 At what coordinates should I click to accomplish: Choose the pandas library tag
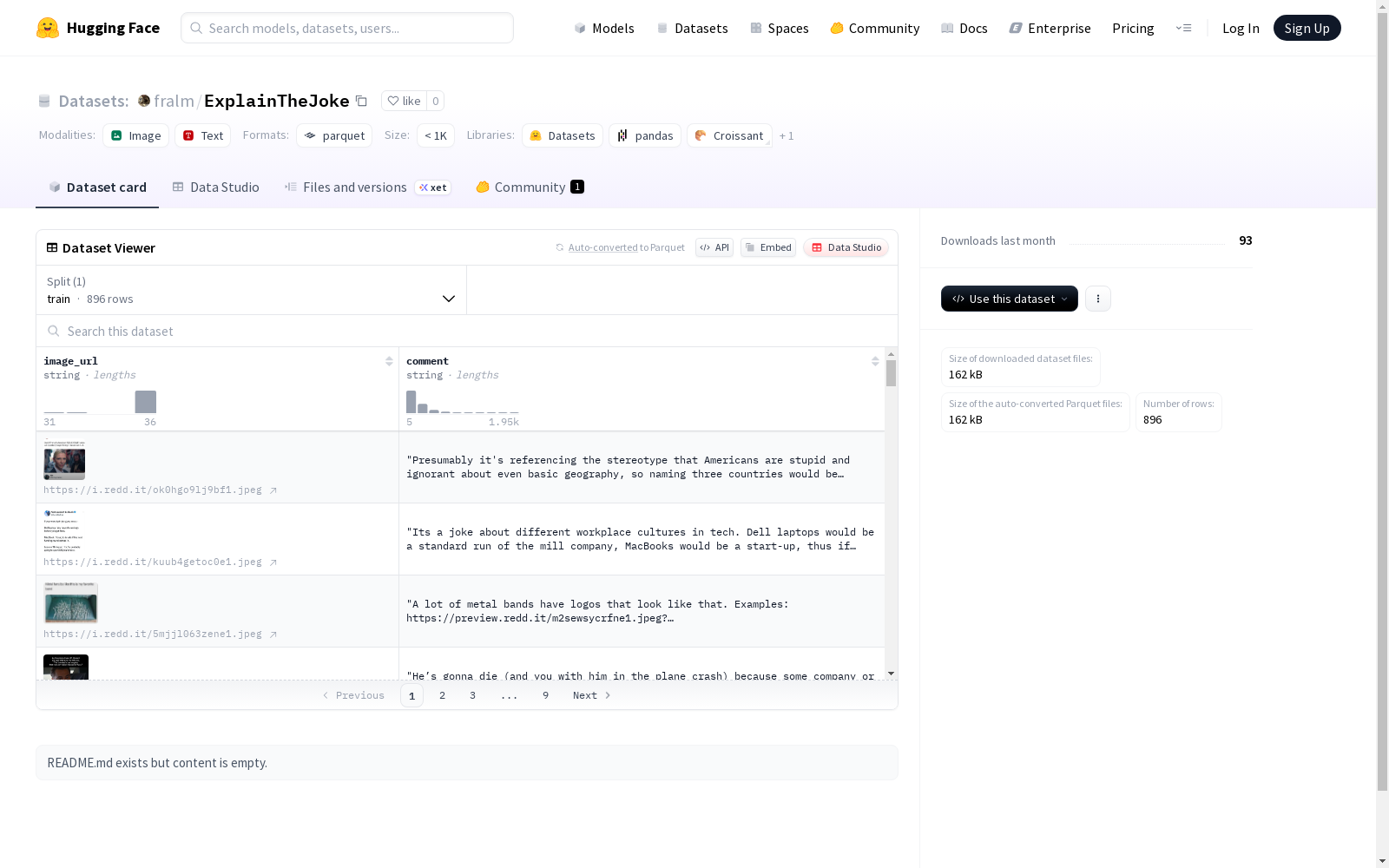tap(645, 135)
